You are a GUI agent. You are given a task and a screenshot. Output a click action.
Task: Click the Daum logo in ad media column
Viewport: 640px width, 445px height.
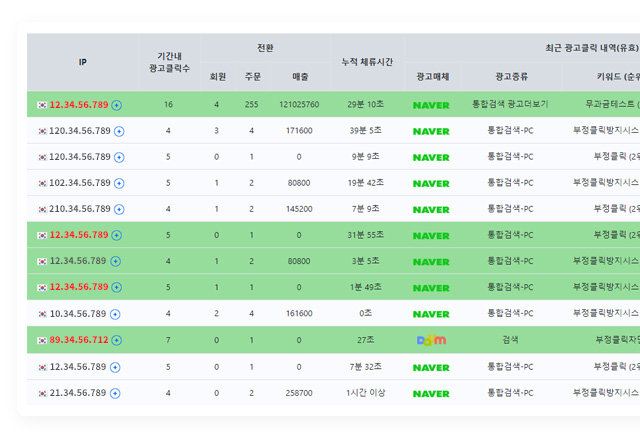(x=431, y=340)
